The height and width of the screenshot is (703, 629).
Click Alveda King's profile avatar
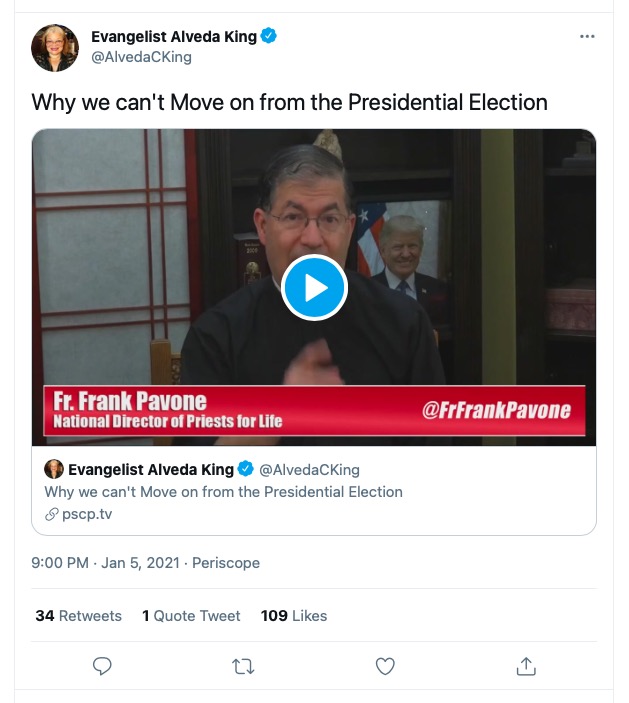(x=55, y=47)
